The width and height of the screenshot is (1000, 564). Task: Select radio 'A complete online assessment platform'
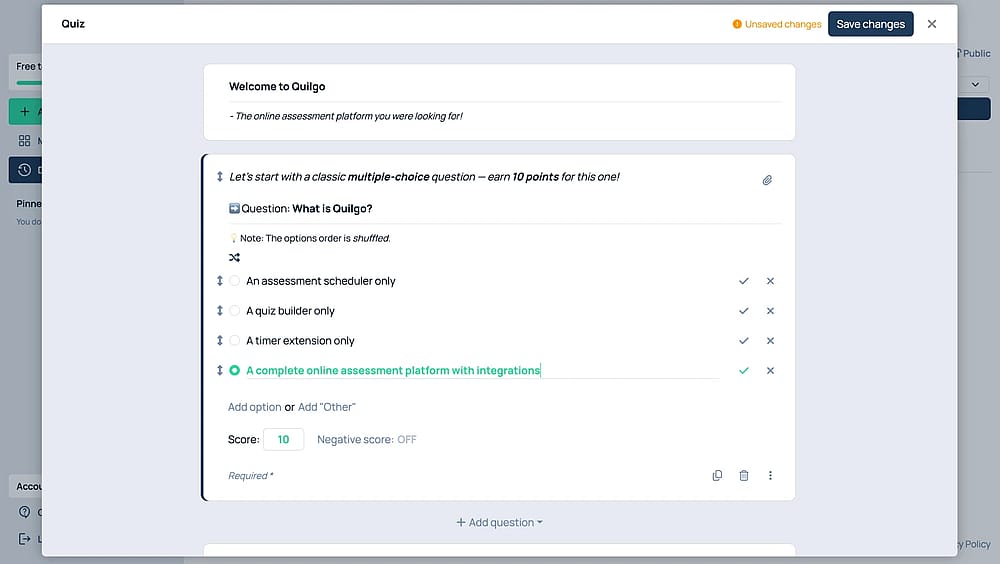[235, 371]
